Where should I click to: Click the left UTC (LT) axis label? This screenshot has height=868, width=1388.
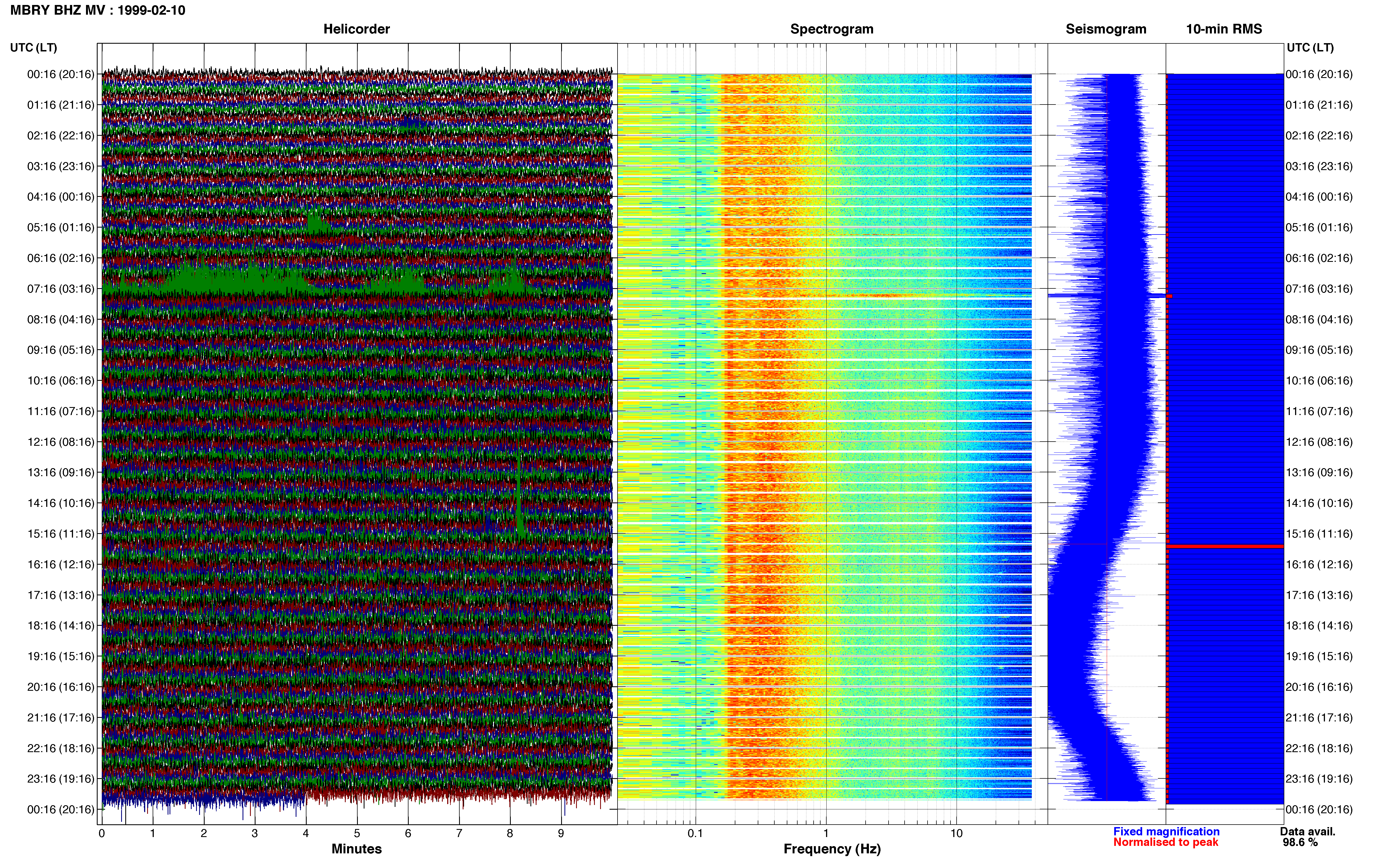click(33, 48)
